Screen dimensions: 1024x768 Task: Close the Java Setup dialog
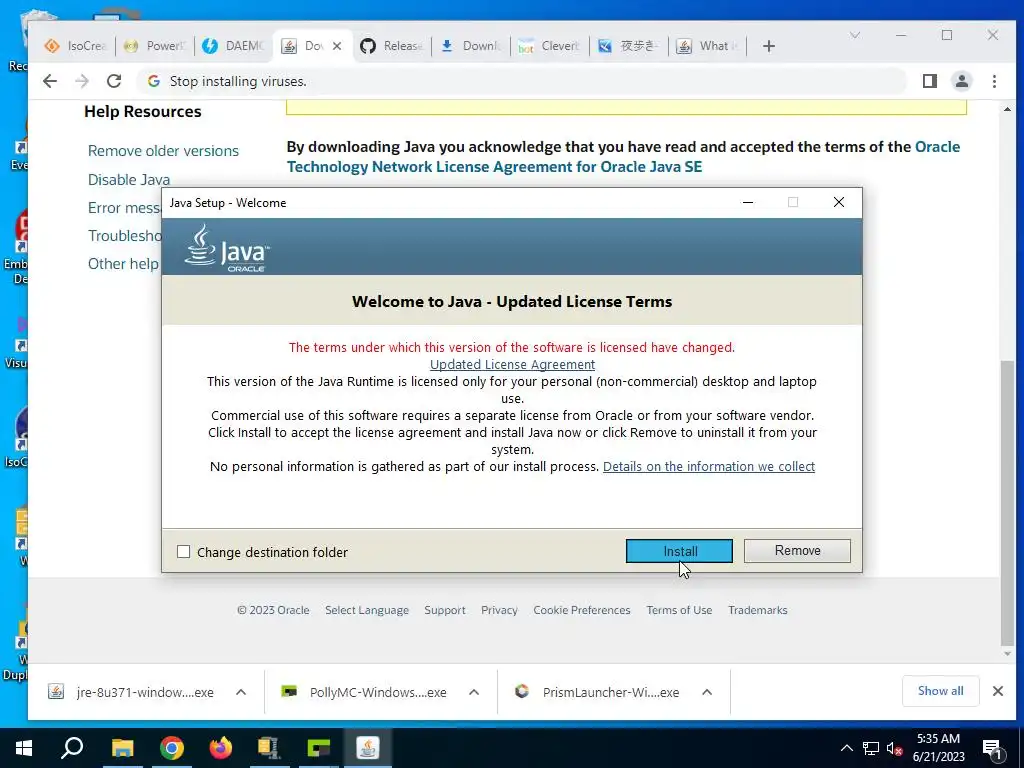[839, 202]
